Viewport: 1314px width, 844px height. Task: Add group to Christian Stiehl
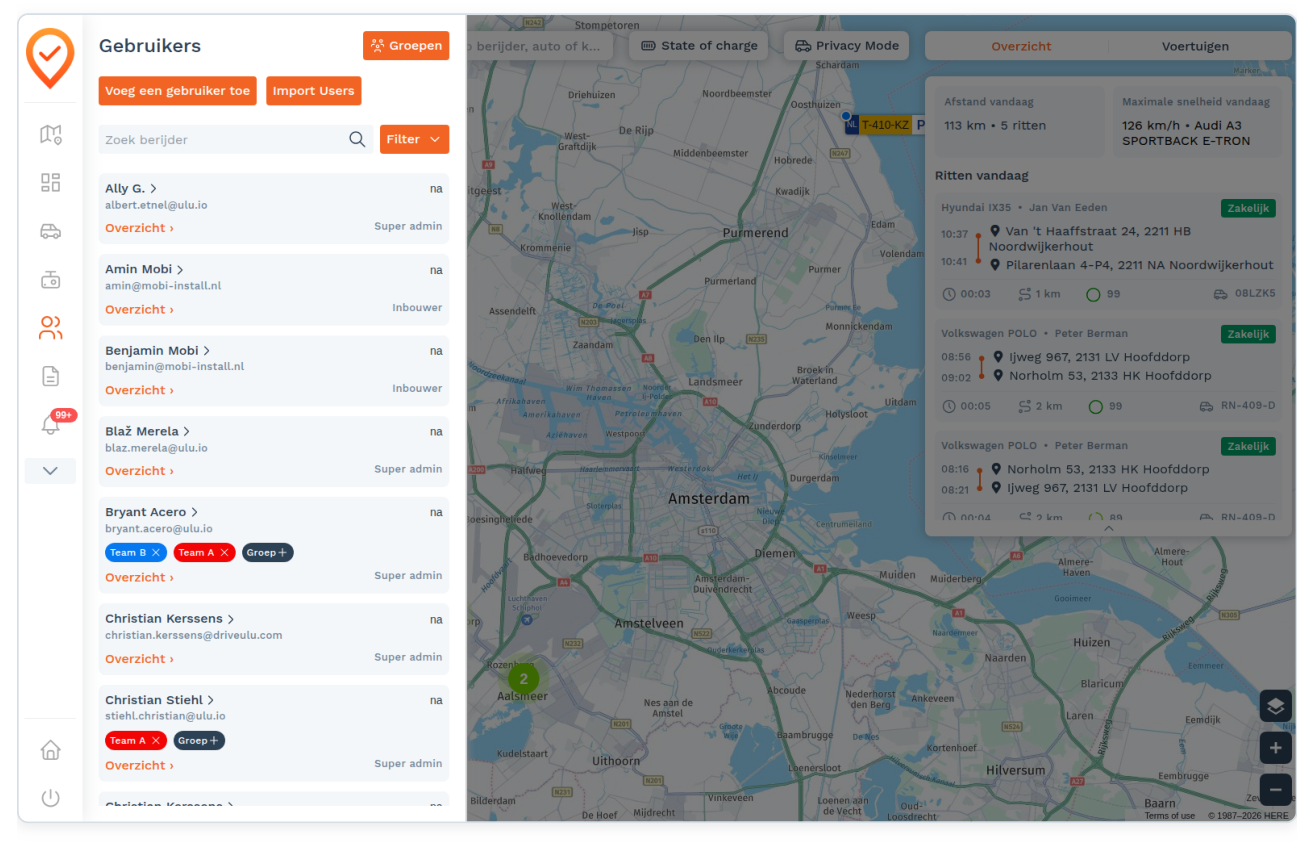(x=199, y=741)
